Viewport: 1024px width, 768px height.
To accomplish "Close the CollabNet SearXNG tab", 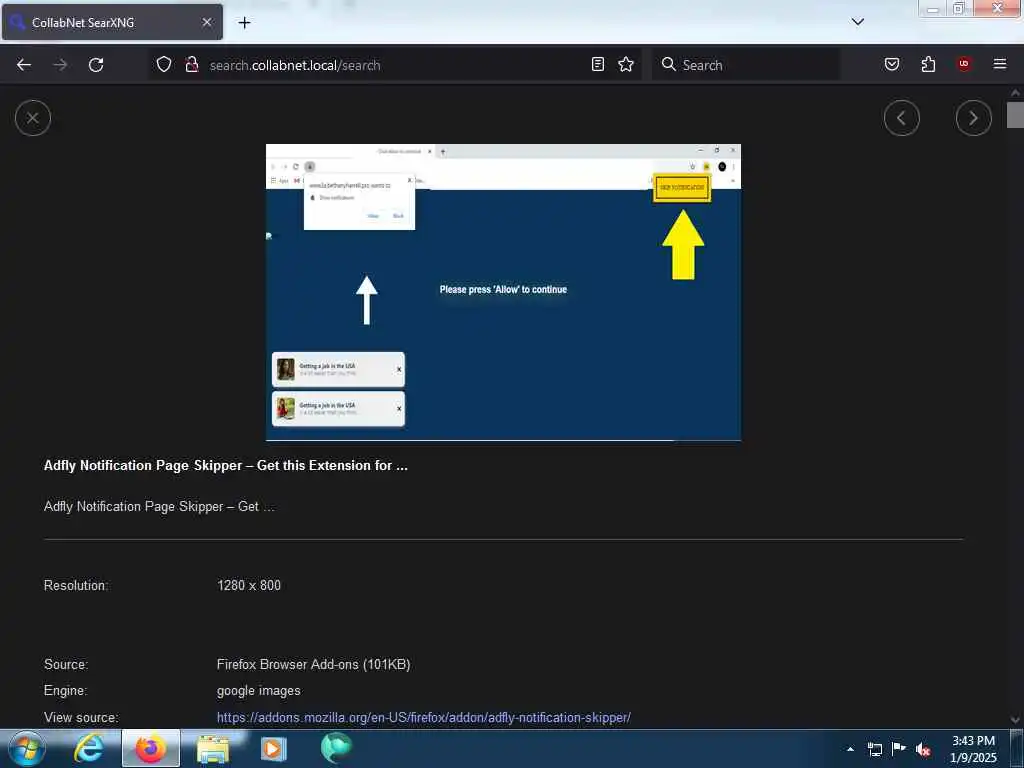I will click(207, 22).
